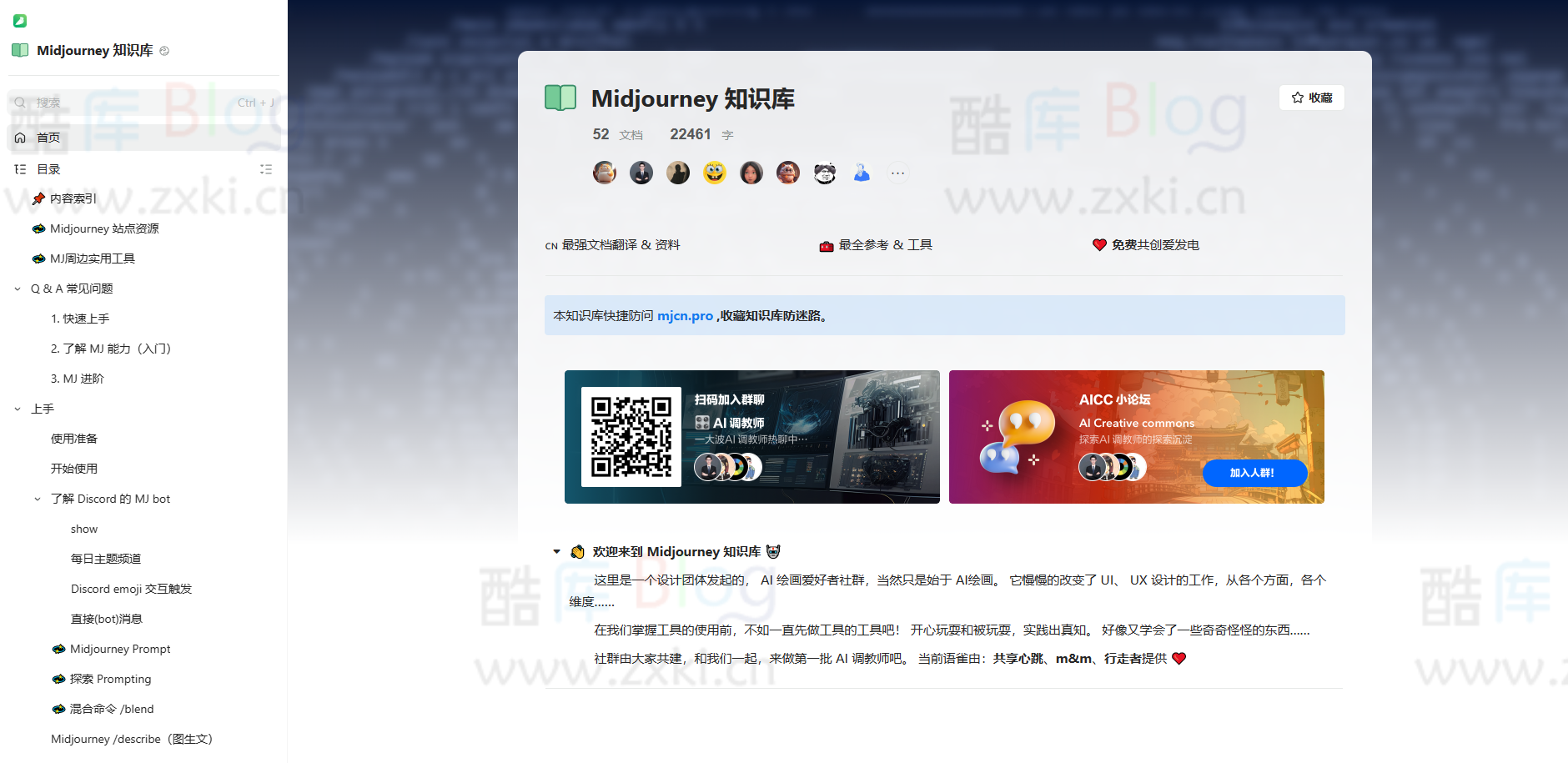
Task: Click the CN icon before 最强文档翻译
Action: click(x=550, y=245)
